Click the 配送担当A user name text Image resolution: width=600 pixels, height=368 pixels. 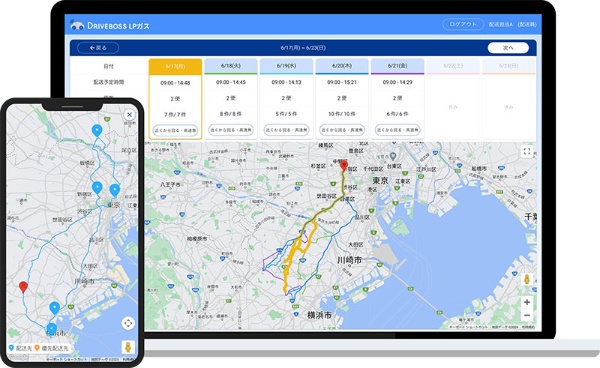click(x=501, y=24)
